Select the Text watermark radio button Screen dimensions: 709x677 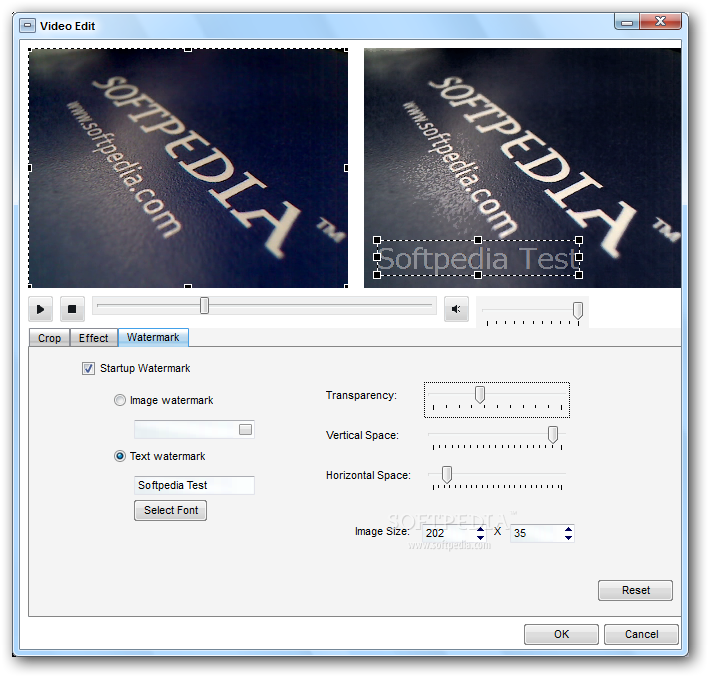(119, 456)
